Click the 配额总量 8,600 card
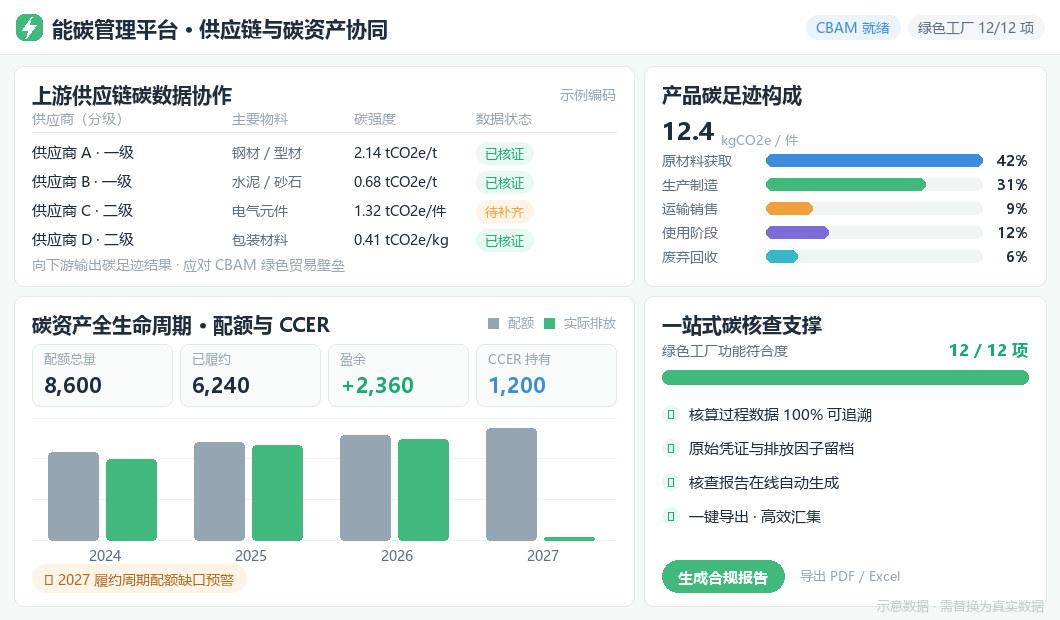The width and height of the screenshot is (1060, 620). click(102, 375)
